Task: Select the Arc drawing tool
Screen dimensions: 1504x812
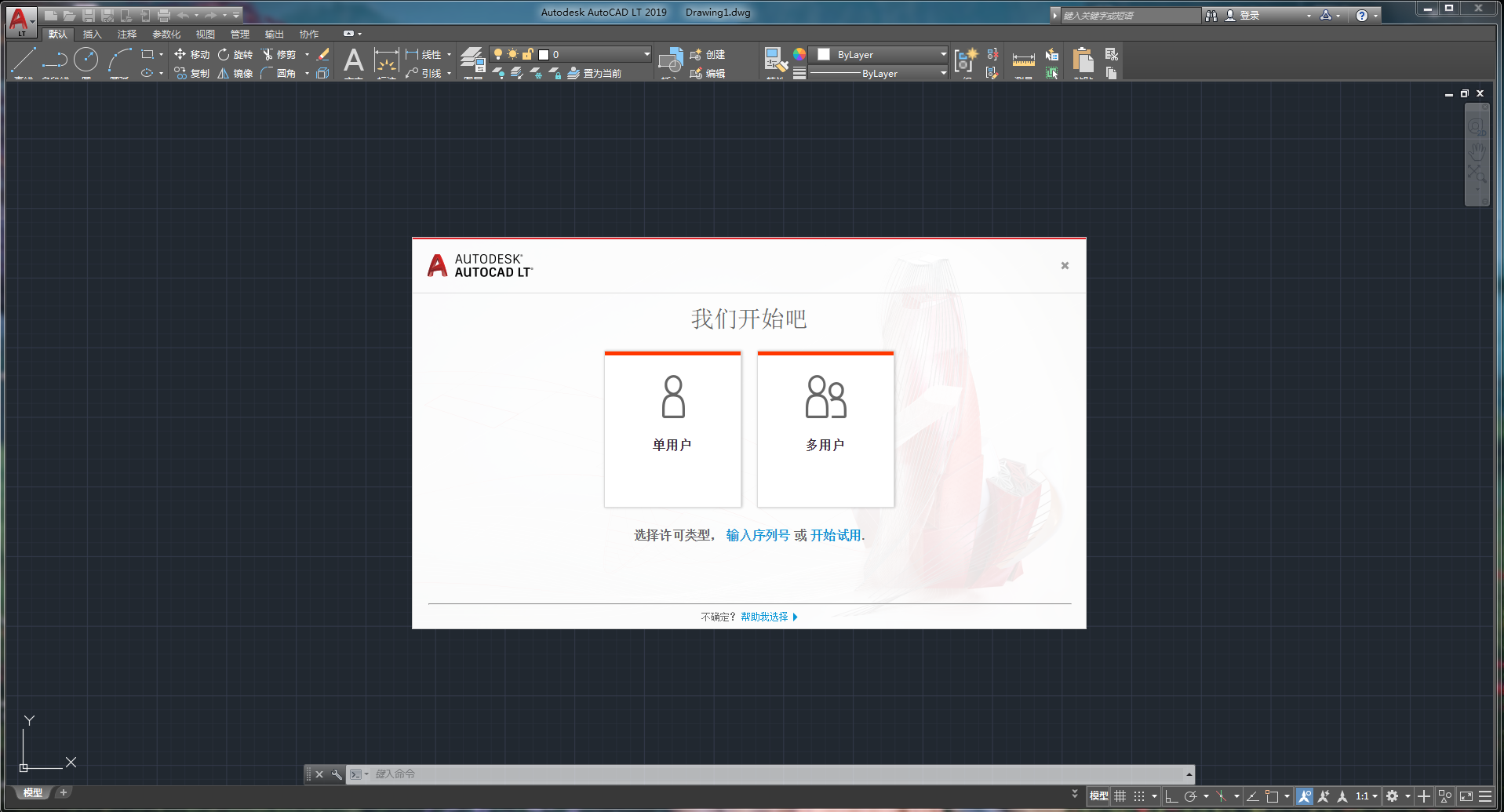Action: click(x=119, y=60)
